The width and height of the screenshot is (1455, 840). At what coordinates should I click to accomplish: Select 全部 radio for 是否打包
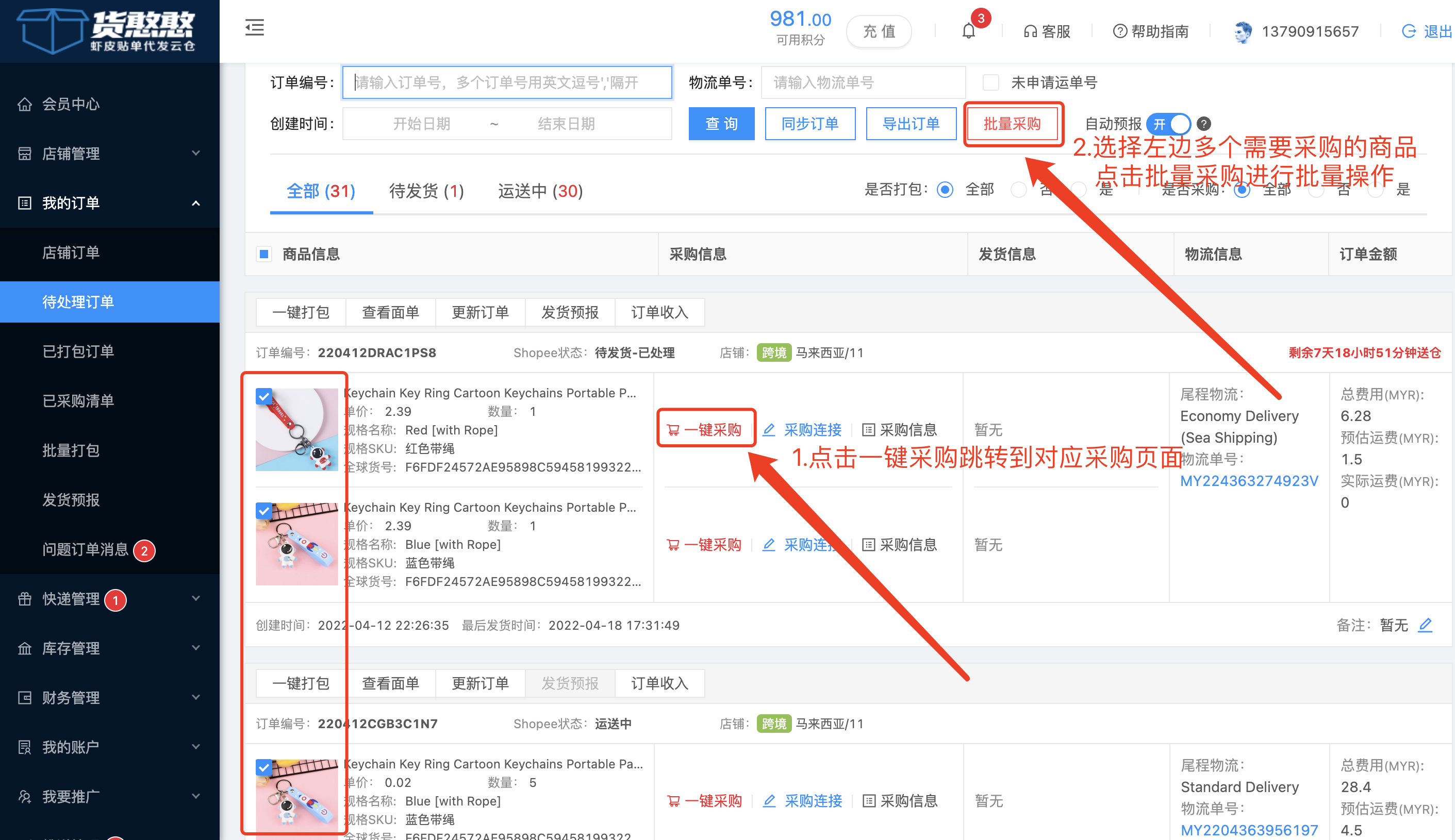[x=945, y=189]
